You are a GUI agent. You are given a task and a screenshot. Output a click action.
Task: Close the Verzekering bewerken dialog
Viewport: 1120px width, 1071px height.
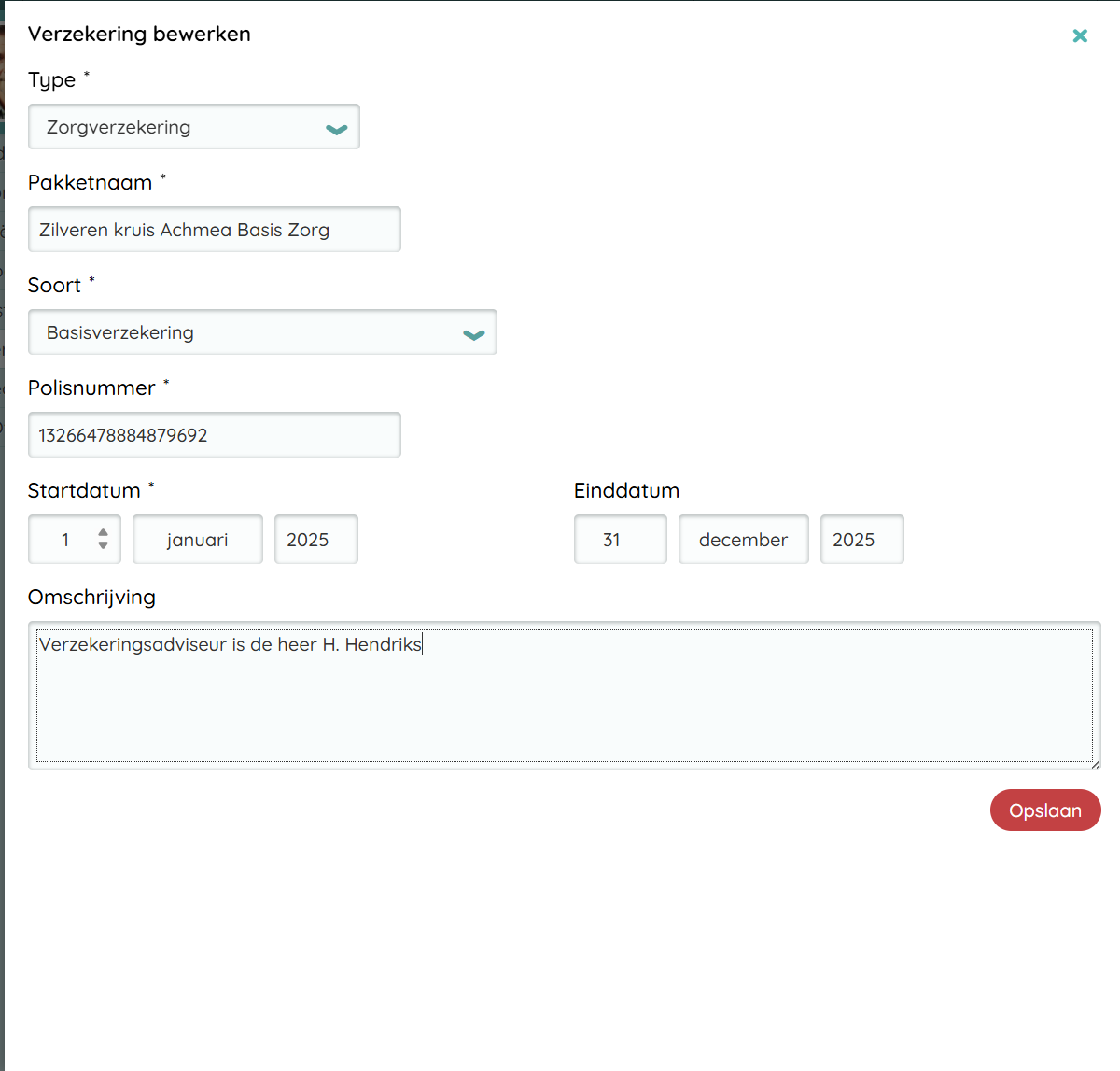(1080, 35)
